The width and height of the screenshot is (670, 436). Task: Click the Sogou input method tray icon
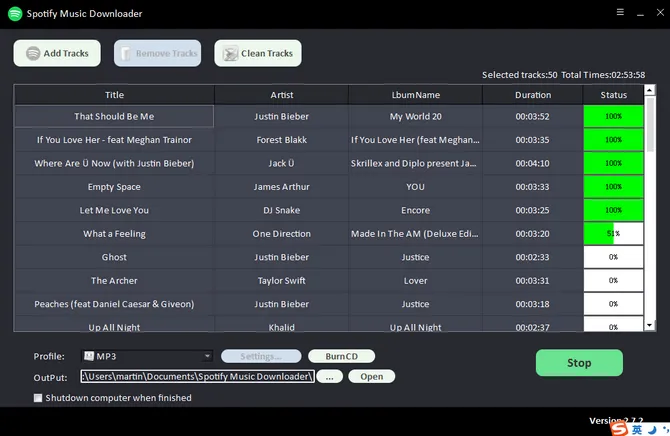(619, 429)
